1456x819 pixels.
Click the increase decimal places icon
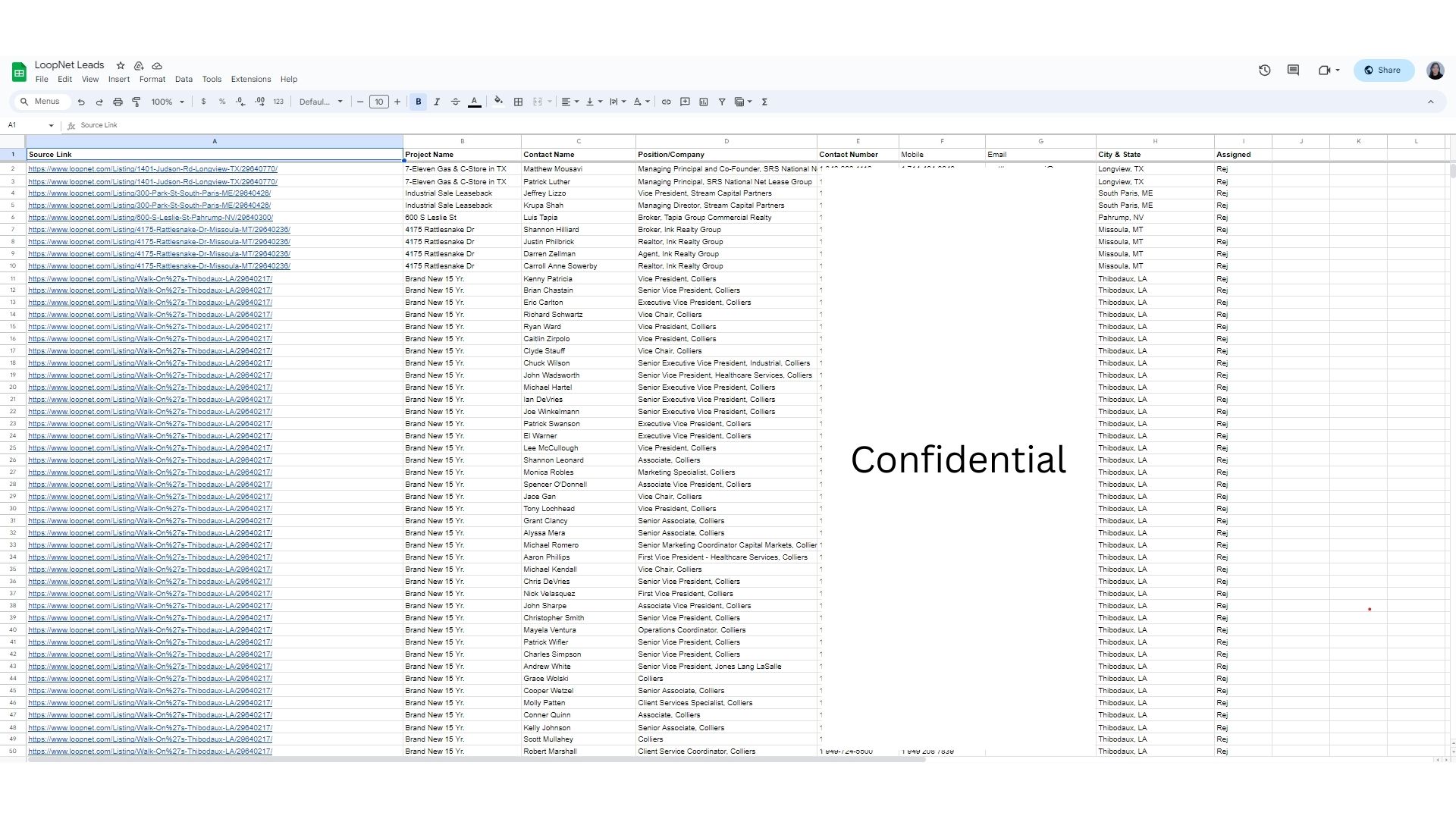click(259, 102)
